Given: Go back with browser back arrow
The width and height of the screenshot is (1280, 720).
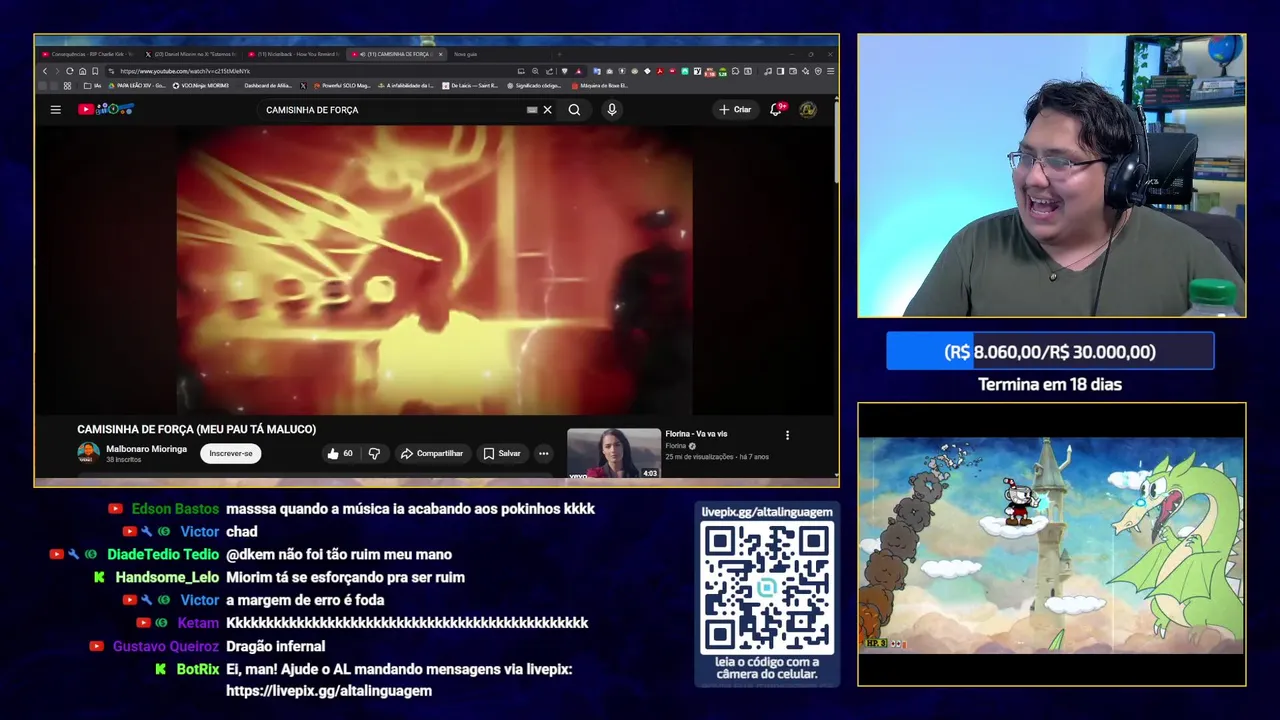Looking at the screenshot, I should point(45,71).
